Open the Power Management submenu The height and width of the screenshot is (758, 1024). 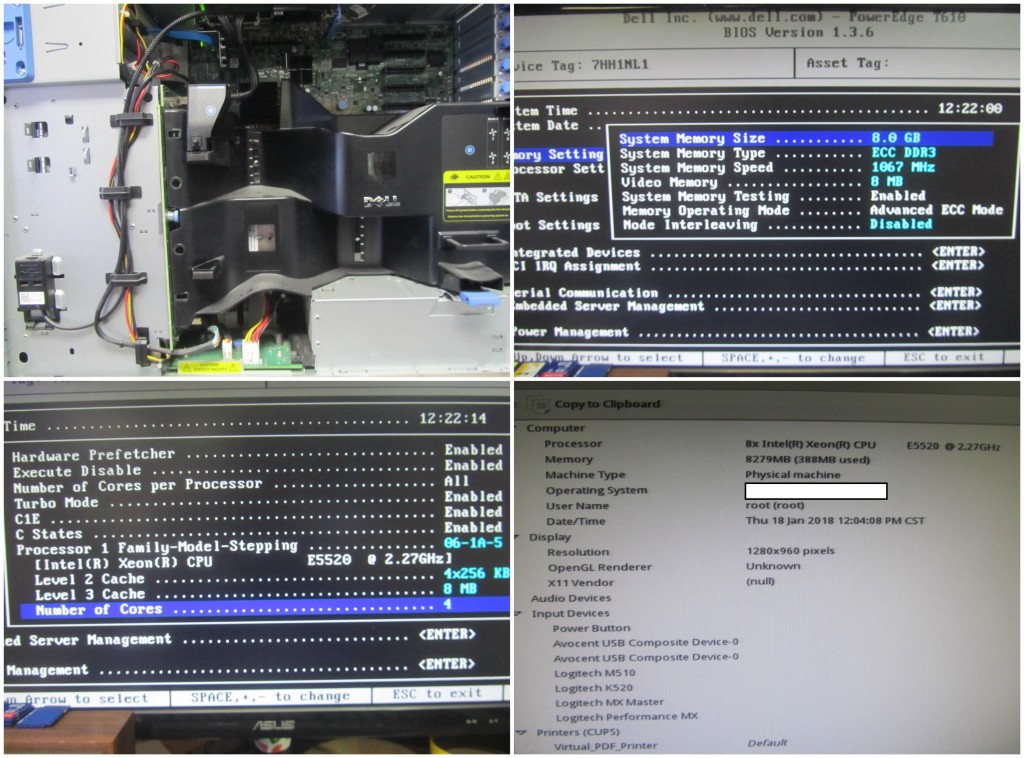(x=747, y=332)
